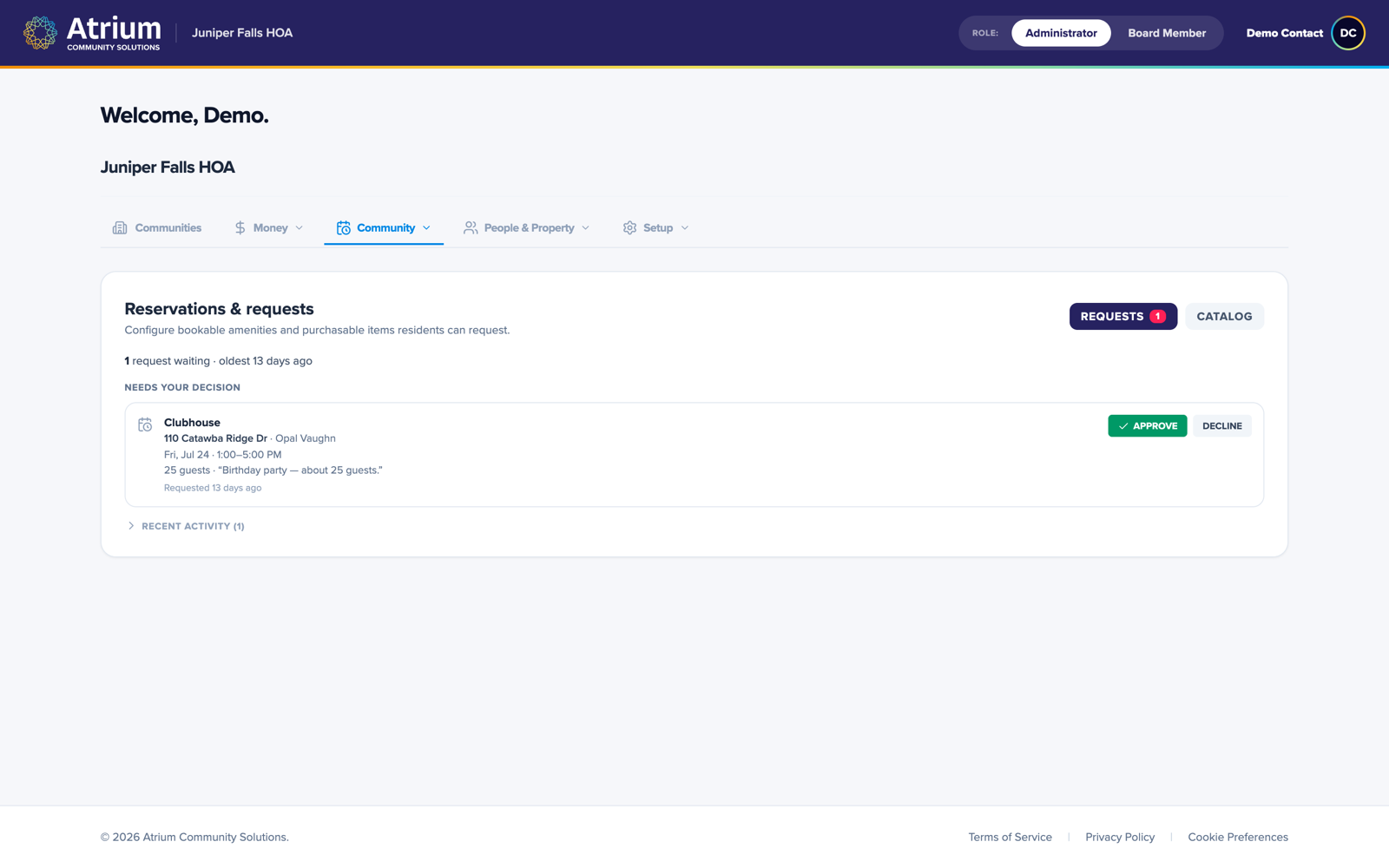Switch role to Administrator

[1061, 33]
